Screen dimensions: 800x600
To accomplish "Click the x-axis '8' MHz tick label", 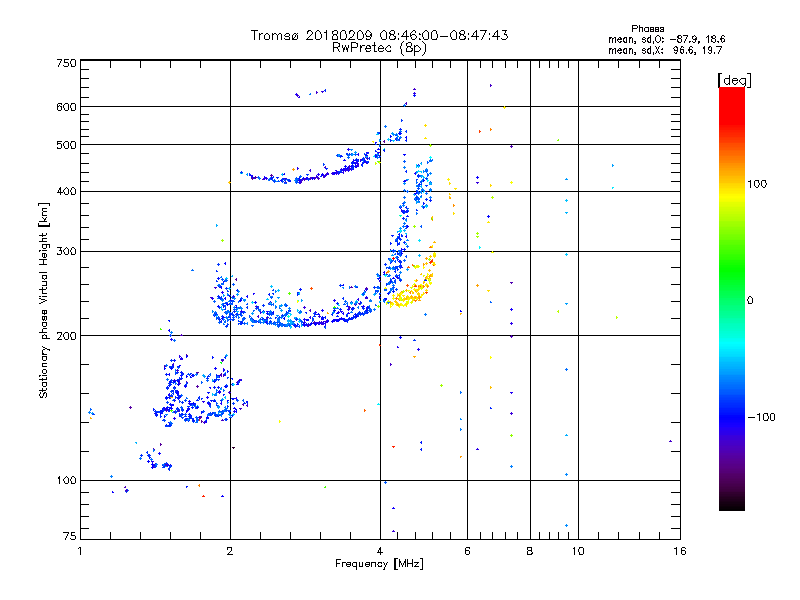I will (530, 551).
